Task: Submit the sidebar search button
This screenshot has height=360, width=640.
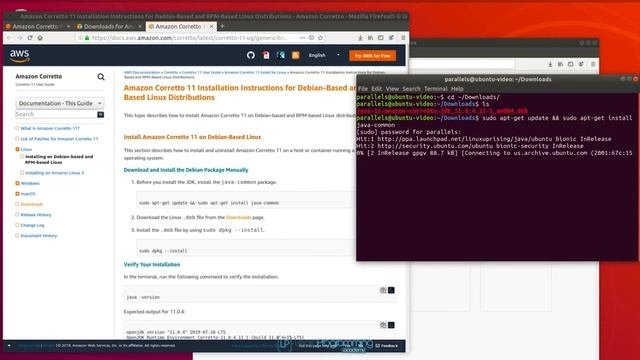Action: pos(100,115)
